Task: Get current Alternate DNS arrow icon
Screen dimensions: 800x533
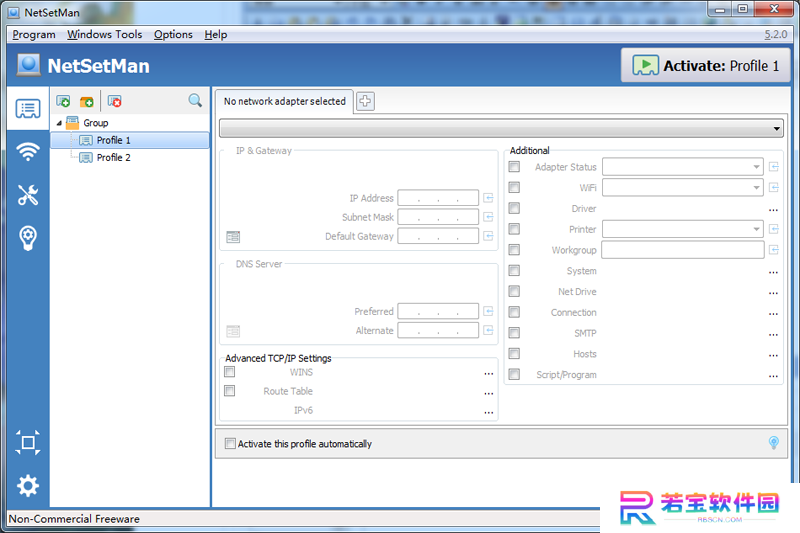Action: 488,330
